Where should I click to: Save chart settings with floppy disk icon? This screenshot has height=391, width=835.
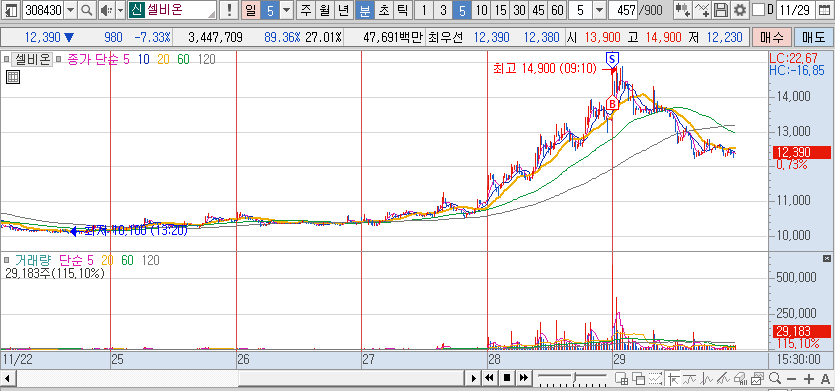click(721, 10)
